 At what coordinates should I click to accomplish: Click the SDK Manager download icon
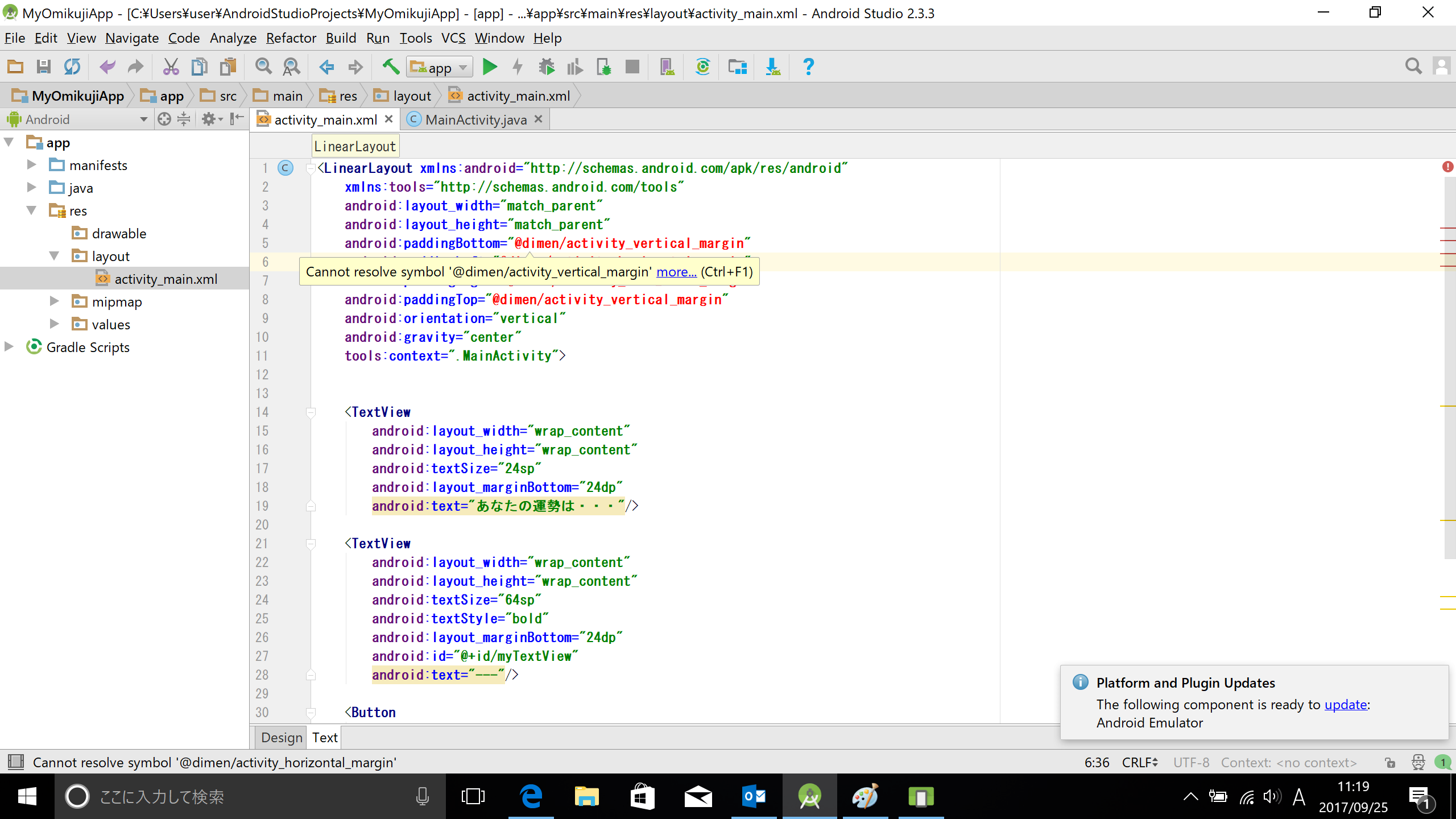(x=772, y=67)
